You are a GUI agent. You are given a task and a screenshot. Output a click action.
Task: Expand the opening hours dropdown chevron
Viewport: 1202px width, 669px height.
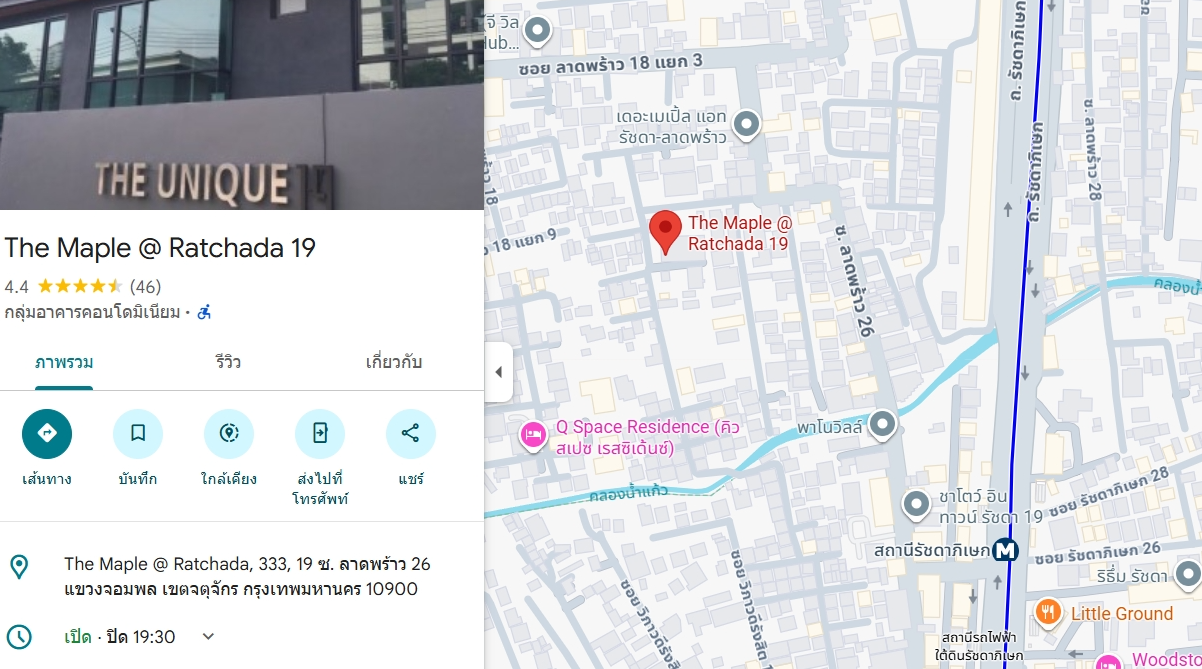pos(208,636)
